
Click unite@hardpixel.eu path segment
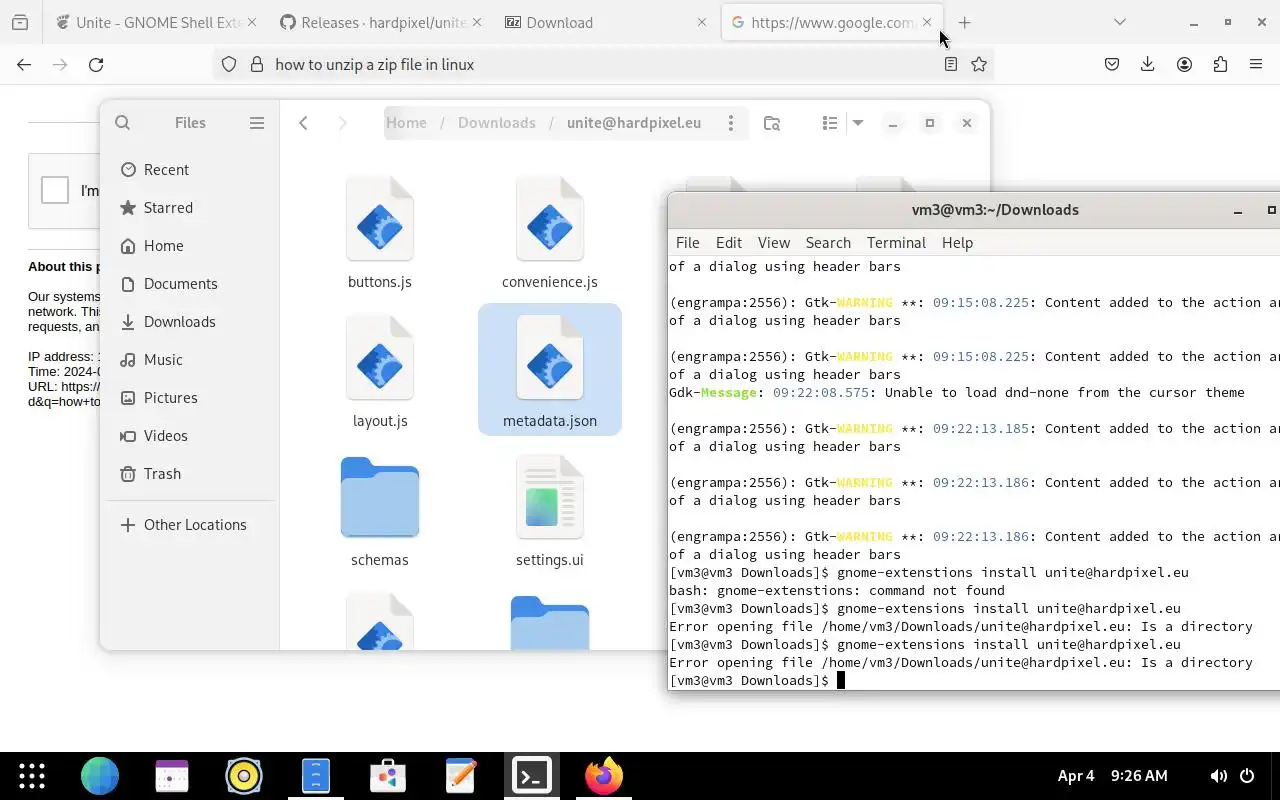[634, 123]
